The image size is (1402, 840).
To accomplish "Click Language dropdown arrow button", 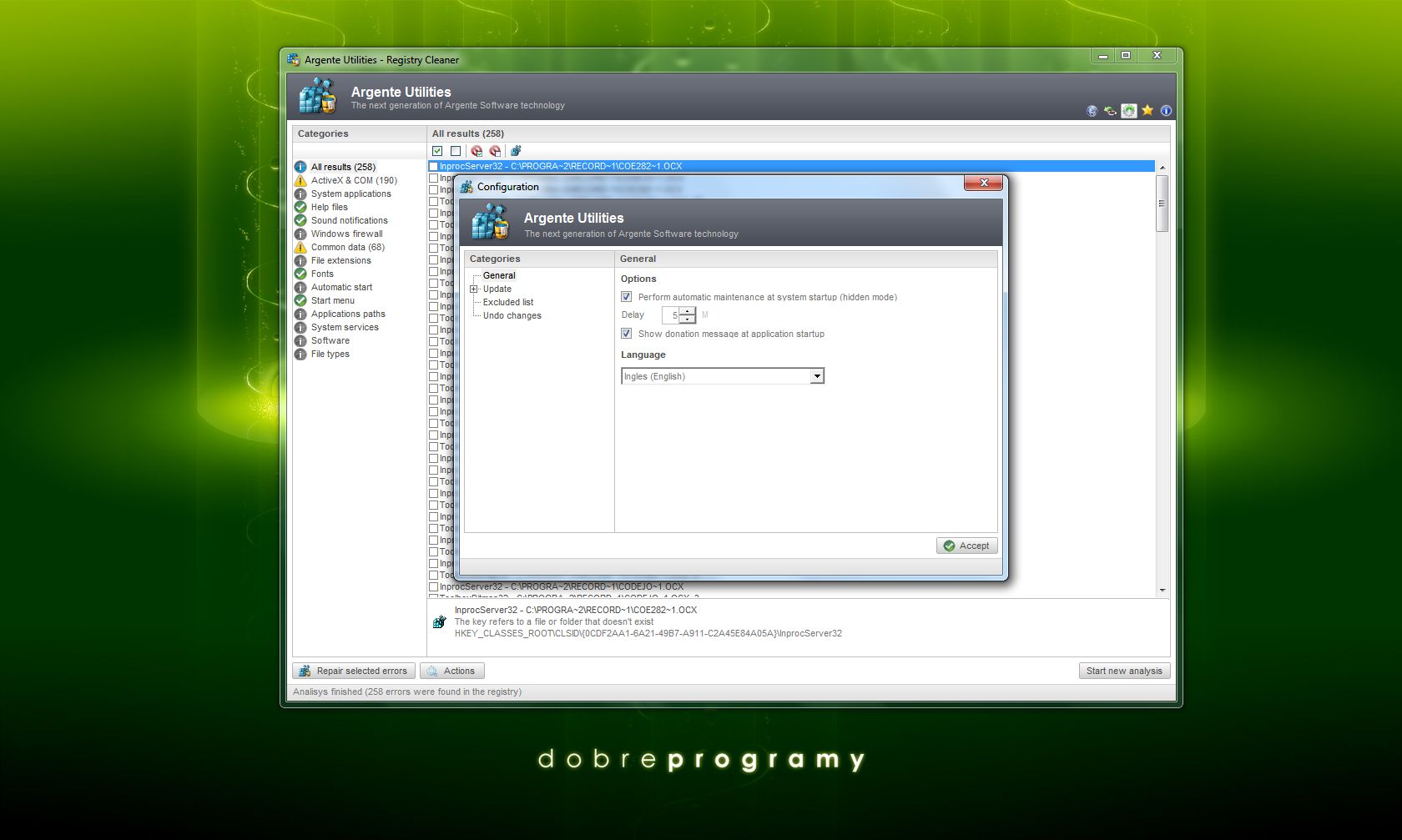I will point(817,376).
